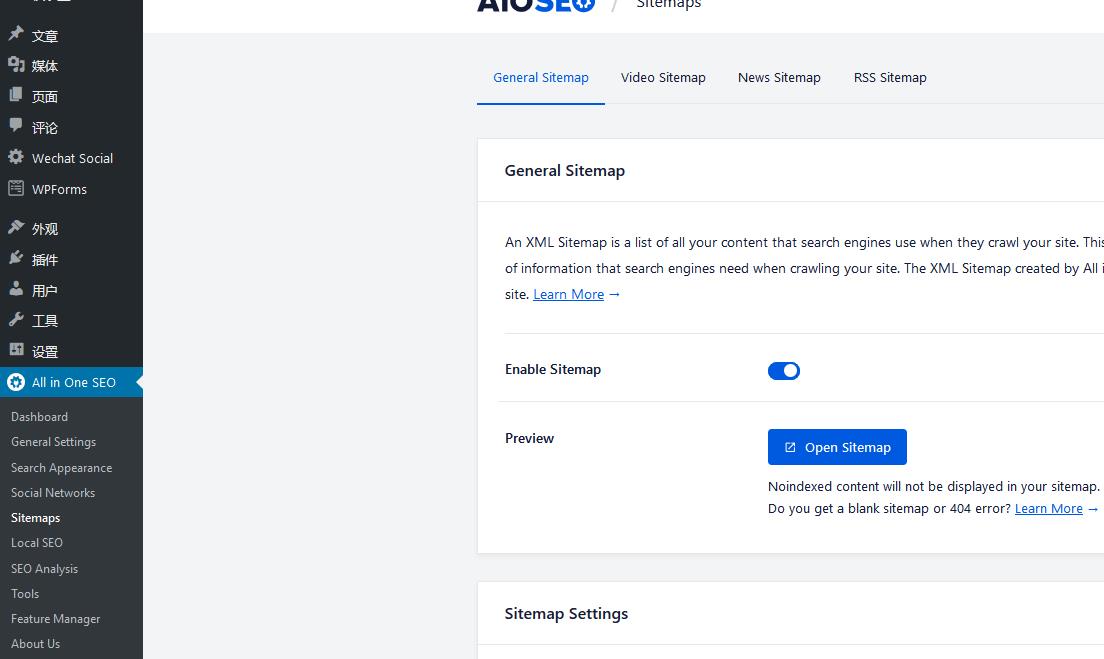Click the Preview label
The height and width of the screenshot is (659, 1104).
click(x=529, y=438)
